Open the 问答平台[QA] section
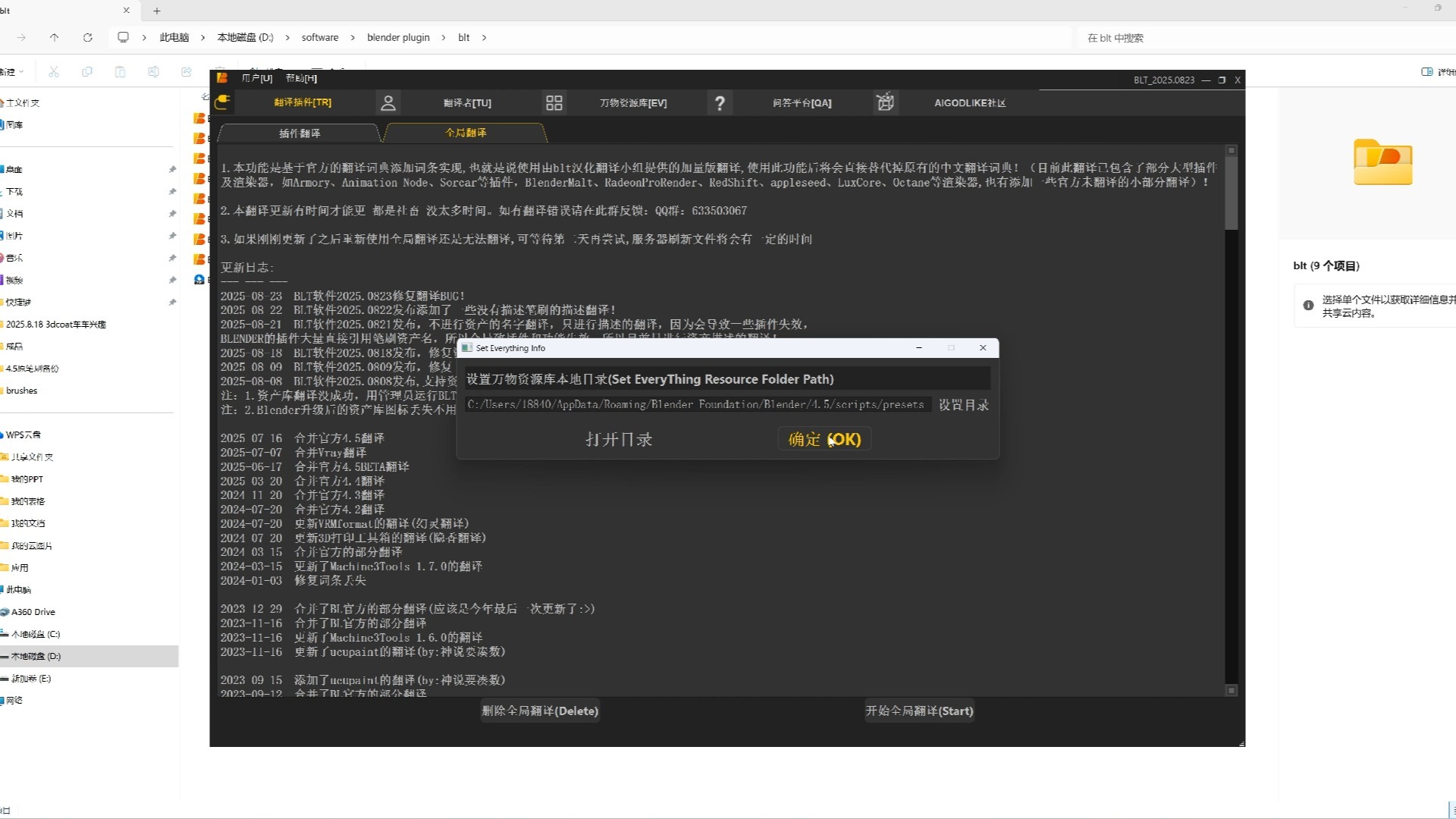 (802, 102)
